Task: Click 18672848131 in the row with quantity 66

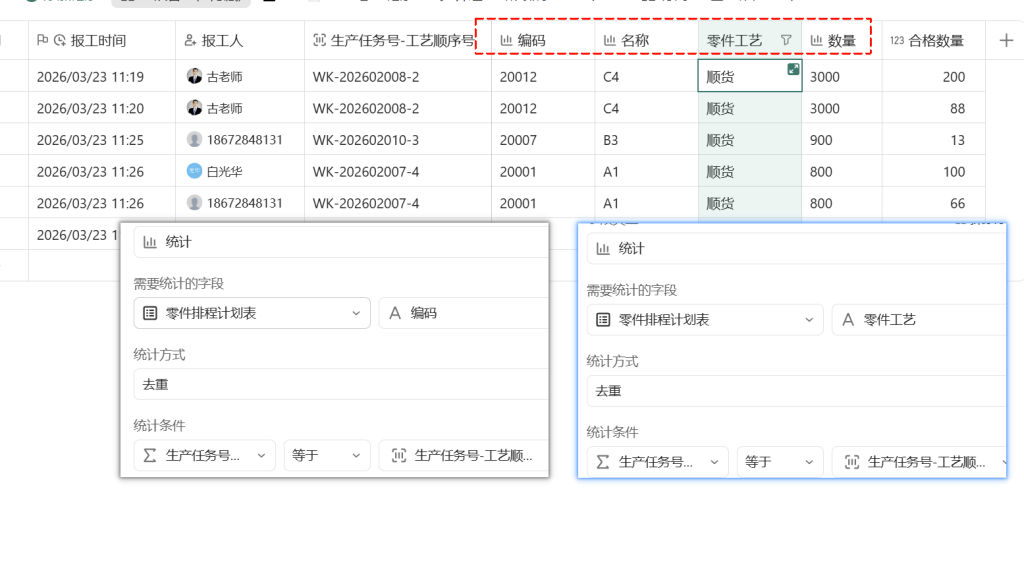Action: (x=244, y=203)
